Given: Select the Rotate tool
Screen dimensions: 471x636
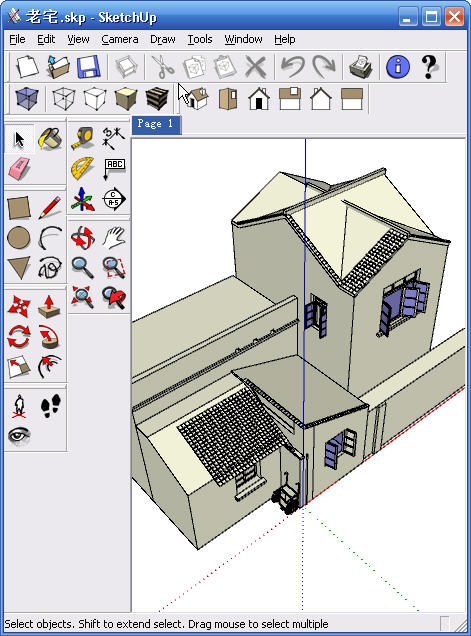Looking at the screenshot, I should coord(19,337).
